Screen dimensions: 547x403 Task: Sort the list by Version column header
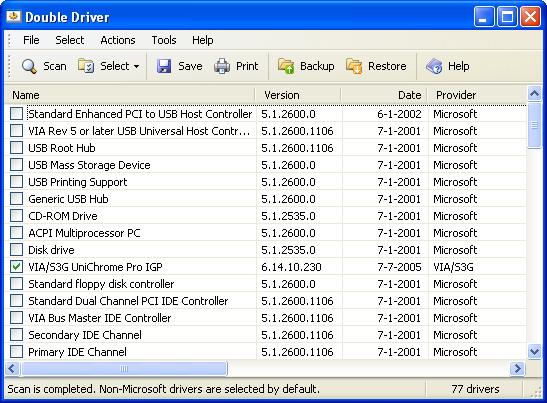pos(298,95)
